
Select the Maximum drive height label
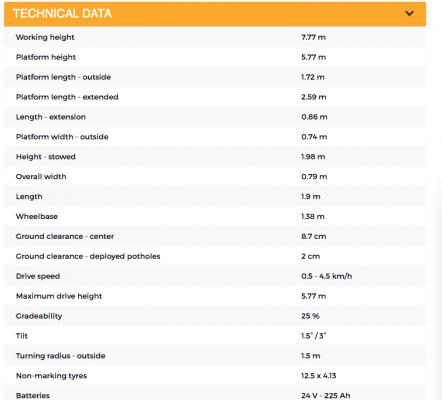tap(59, 296)
